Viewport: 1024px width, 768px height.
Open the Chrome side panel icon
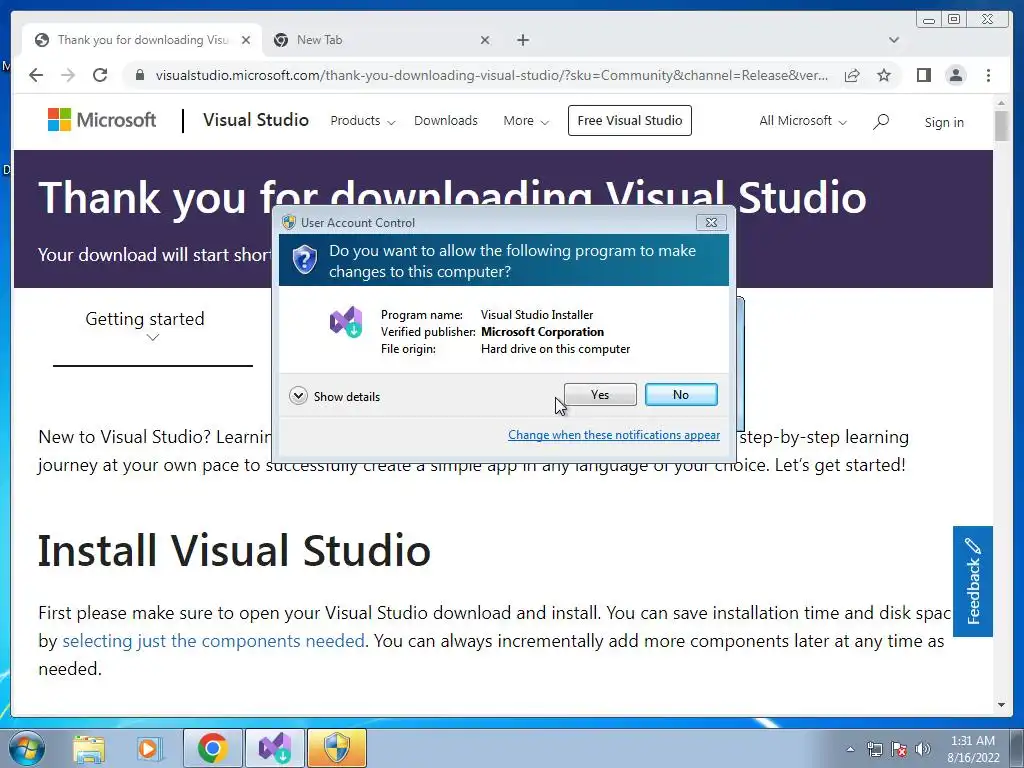[923, 75]
